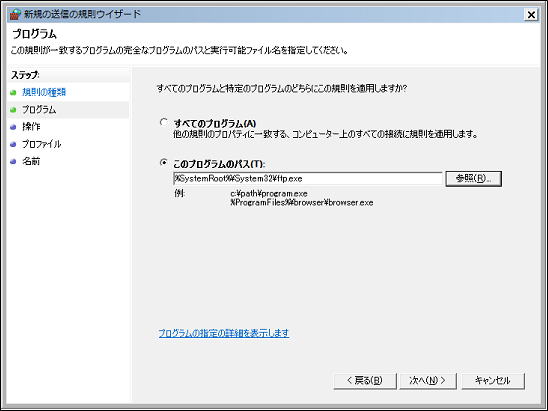Viewport: 548px width, 411px height.
Task: Click the example path c:\path\program.exe text
Action: (x=269, y=193)
